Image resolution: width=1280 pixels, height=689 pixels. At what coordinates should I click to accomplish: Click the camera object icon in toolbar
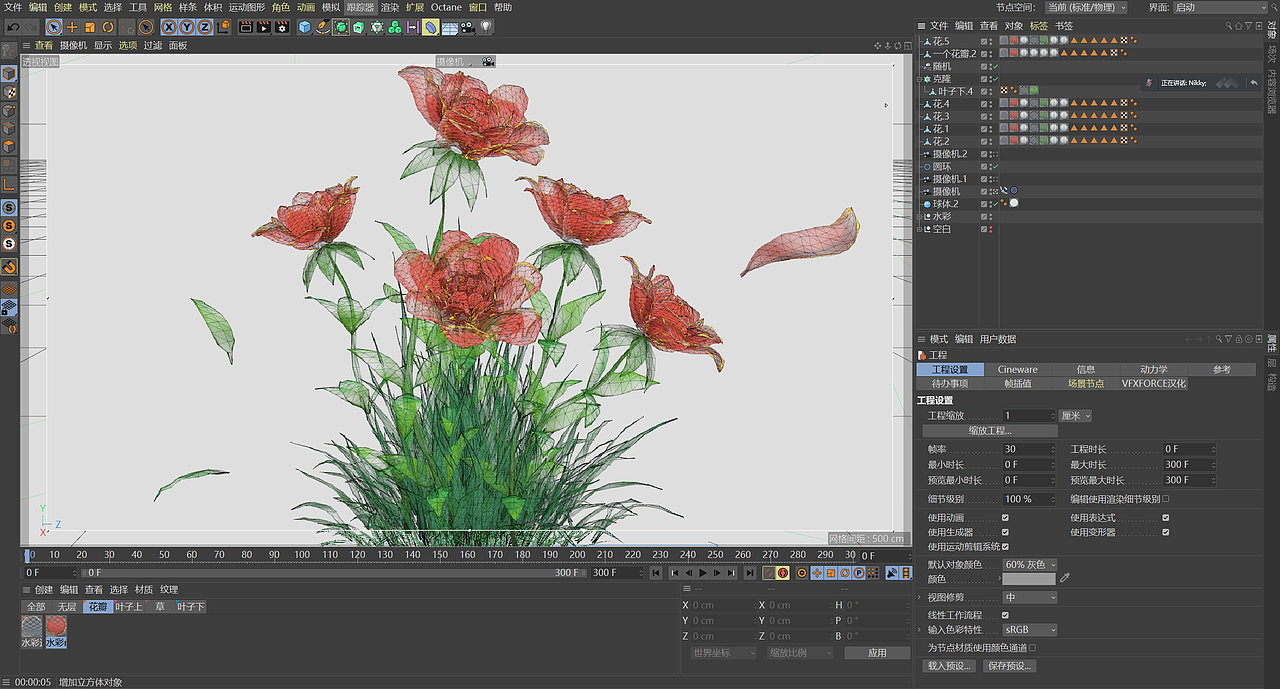(x=466, y=27)
